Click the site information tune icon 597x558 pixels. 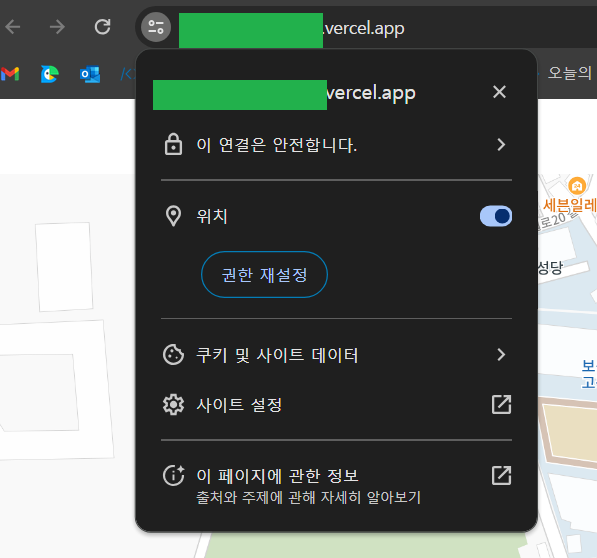tap(156, 27)
